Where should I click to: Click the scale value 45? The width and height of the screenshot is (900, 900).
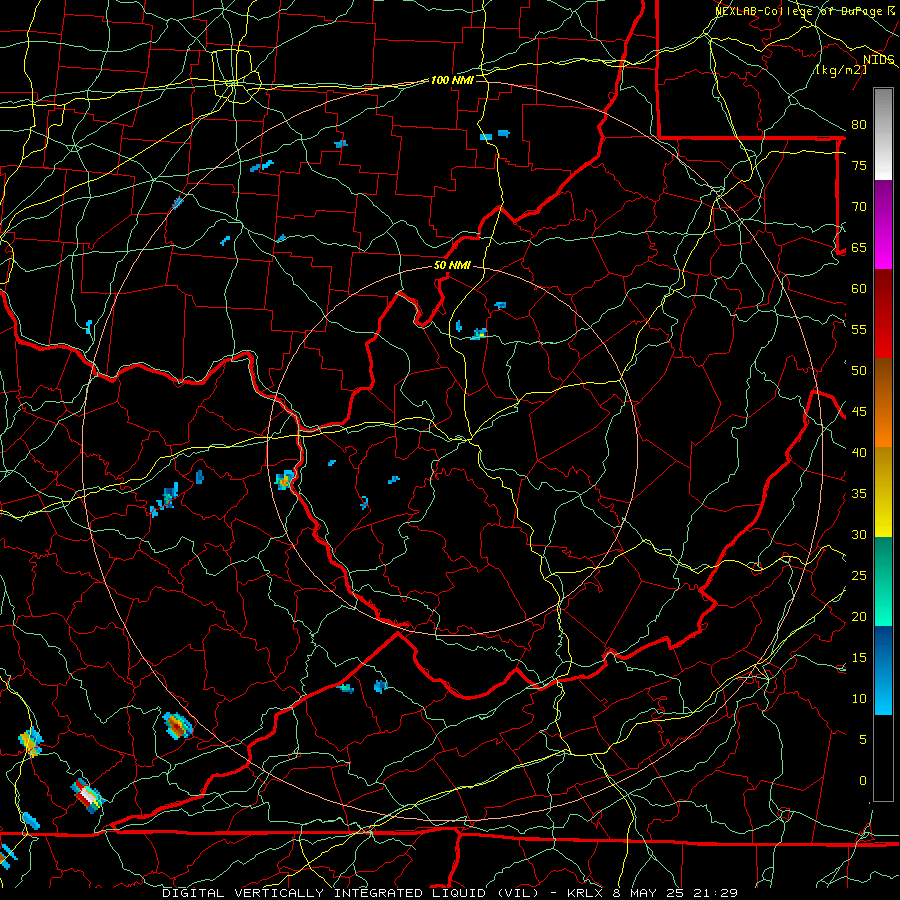(859, 412)
